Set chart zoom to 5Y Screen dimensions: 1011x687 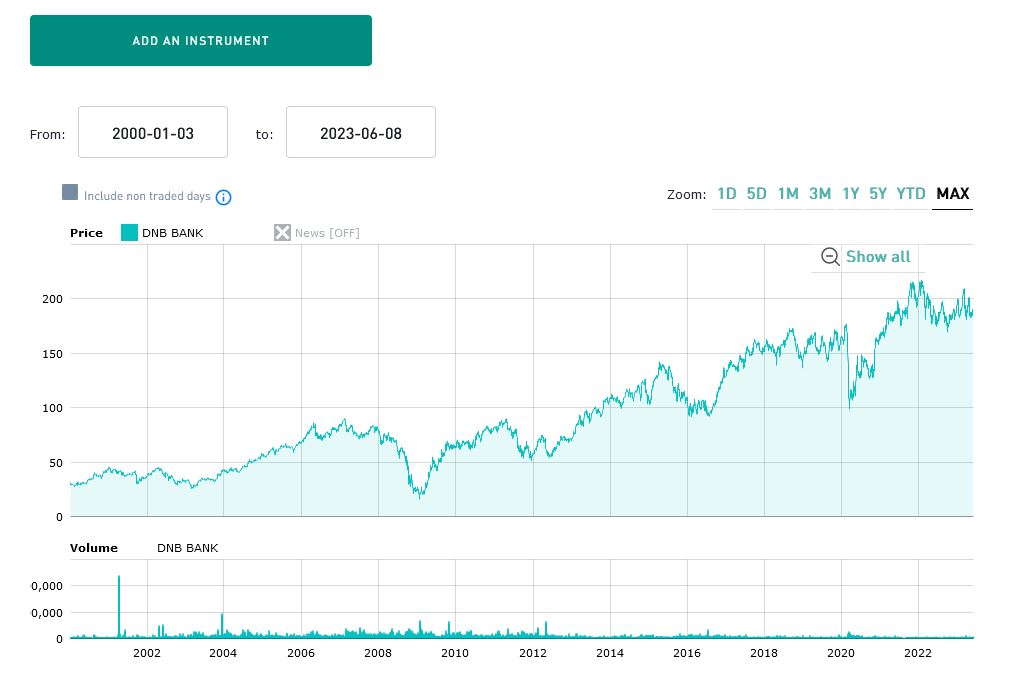point(878,194)
